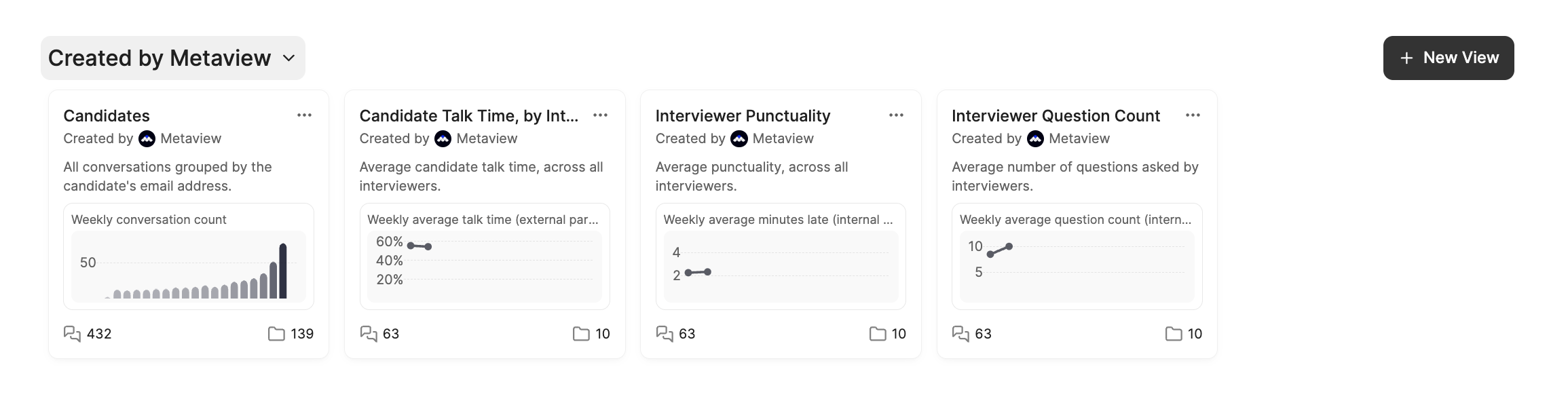
Task: Click the folder icon showing 139
Action: pos(276,334)
